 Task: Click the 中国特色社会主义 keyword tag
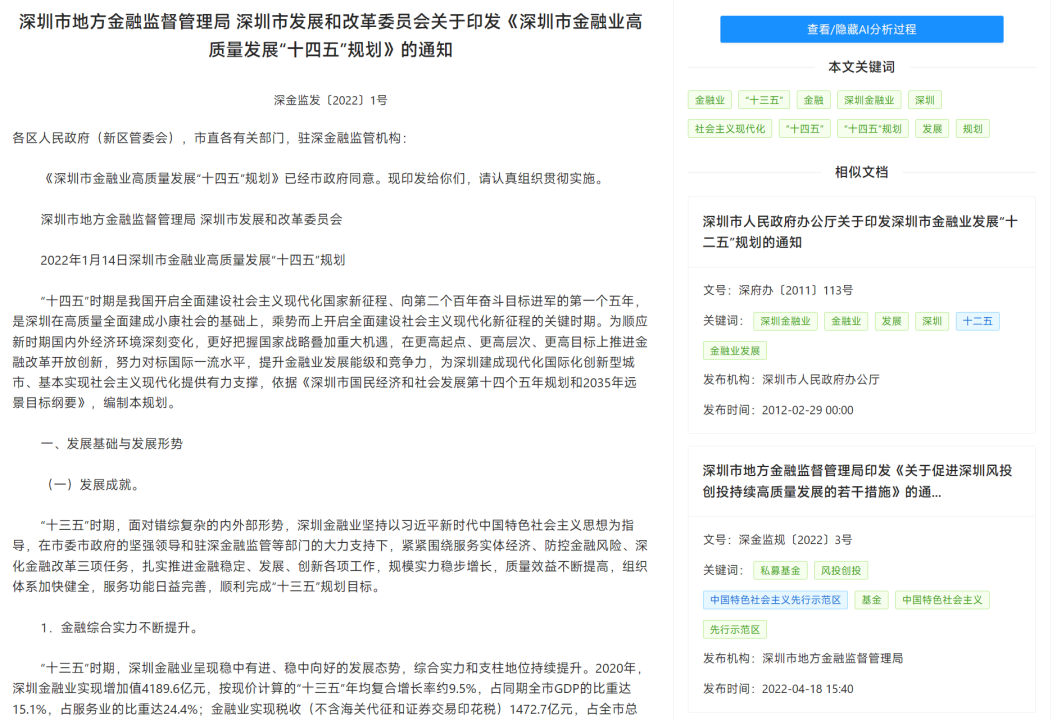[x=941, y=598]
